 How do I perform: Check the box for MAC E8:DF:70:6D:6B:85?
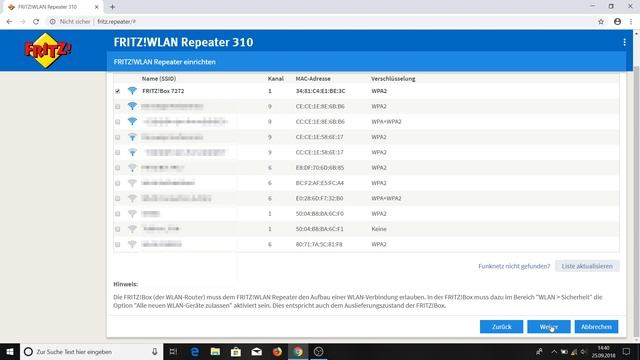[118, 168]
